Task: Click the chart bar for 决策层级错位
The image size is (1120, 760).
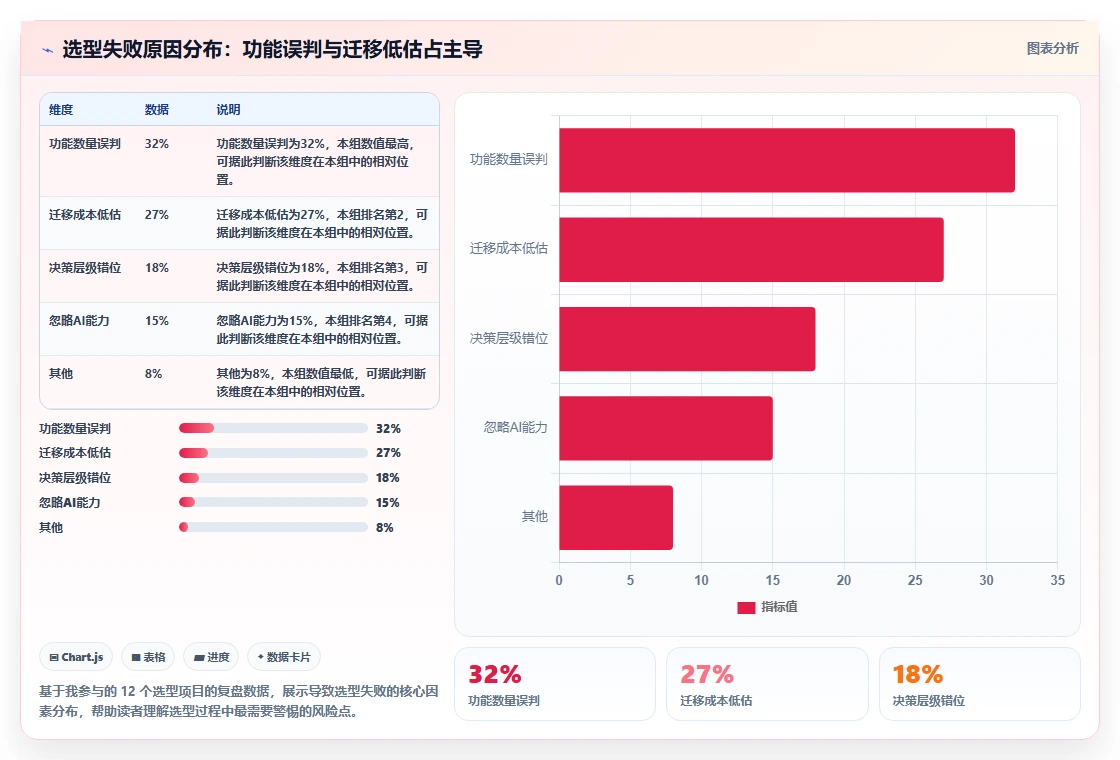Action: tap(687, 339)
